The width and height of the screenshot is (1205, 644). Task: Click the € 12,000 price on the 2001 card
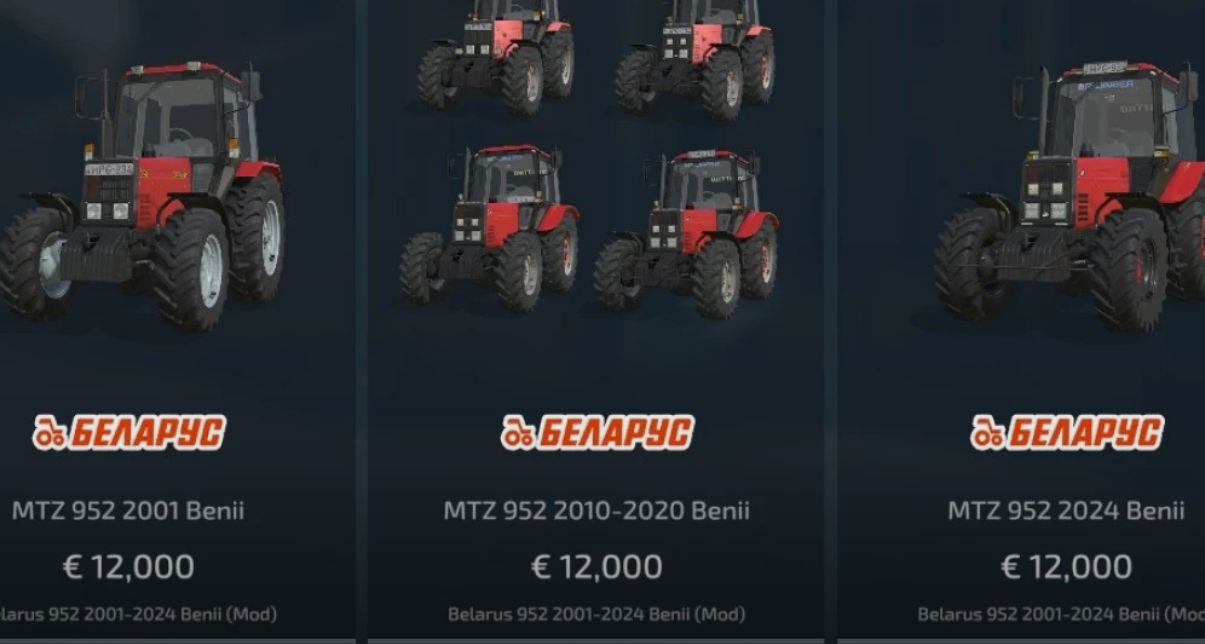pyautogui.click(x=129, y=567)
